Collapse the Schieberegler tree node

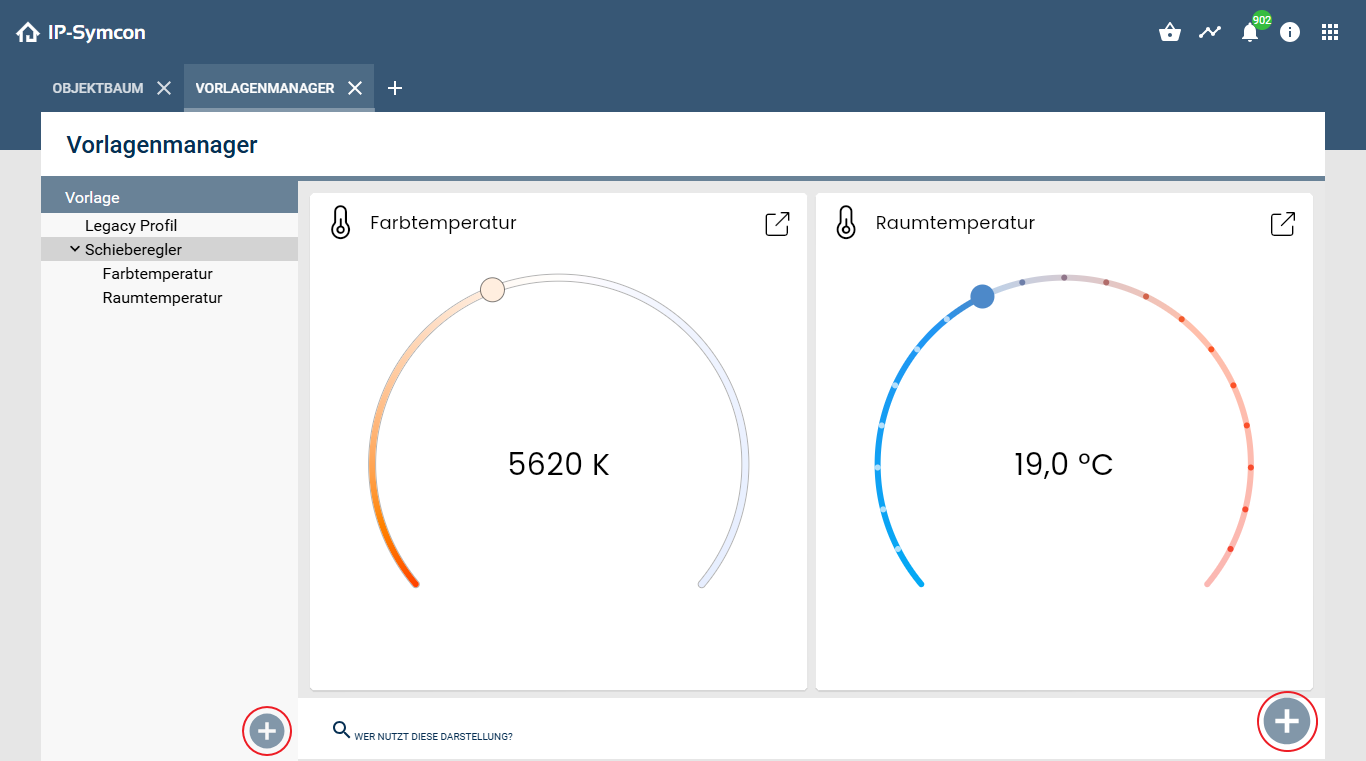pos(75,249)
